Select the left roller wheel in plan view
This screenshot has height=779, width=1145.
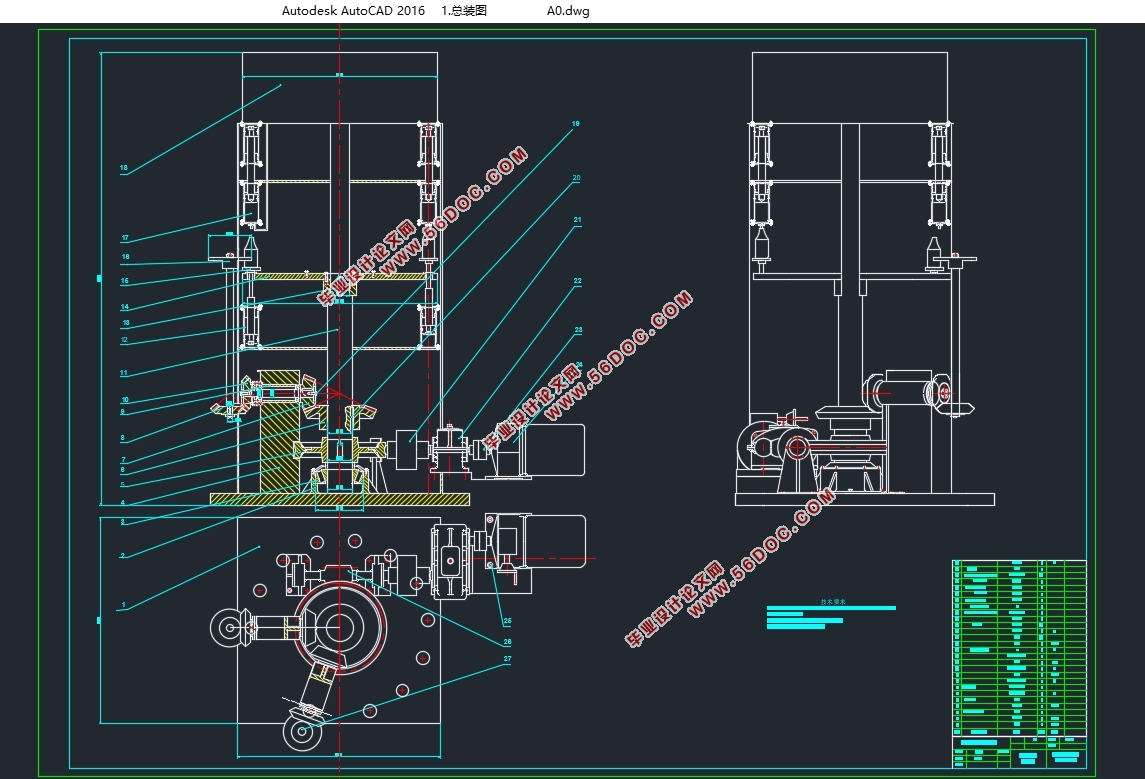(230, 628)
